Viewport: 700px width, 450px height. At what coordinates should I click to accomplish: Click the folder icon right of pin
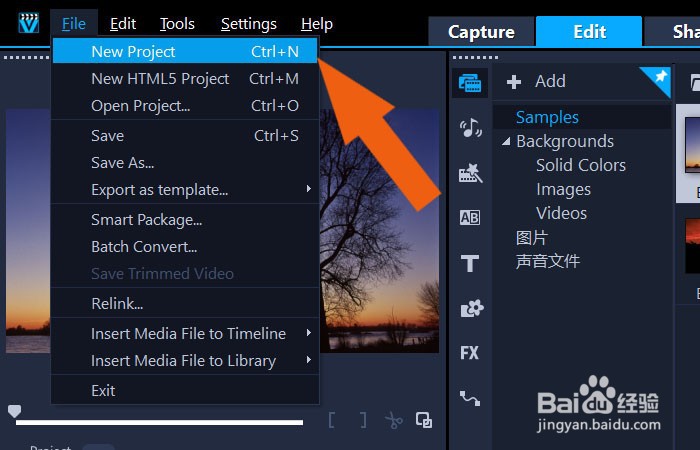pyautogui.click(x=695, y=83)
